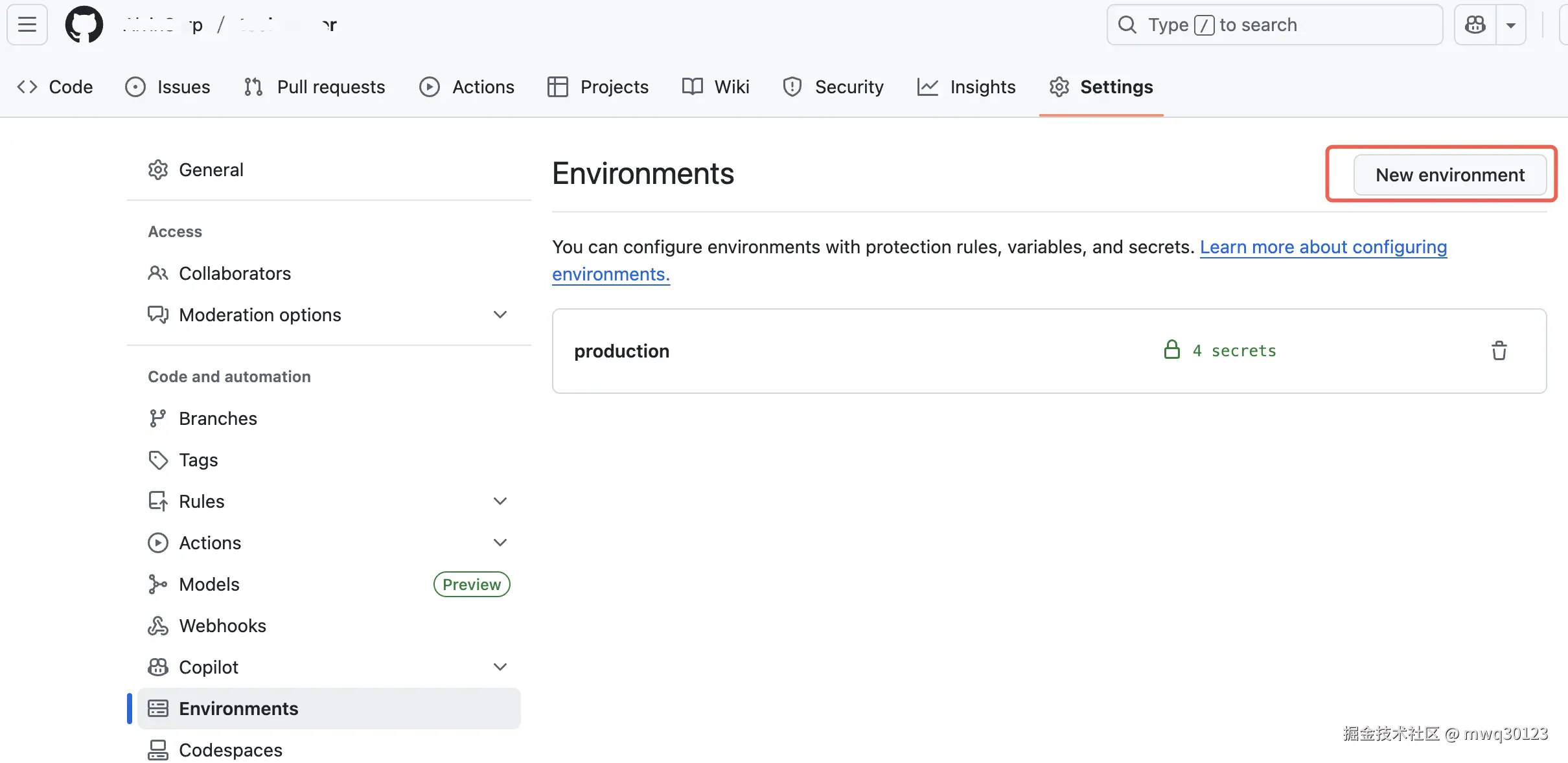Select Environments in the sidebar
The image size is (1568, 763).
coord(329,709)
